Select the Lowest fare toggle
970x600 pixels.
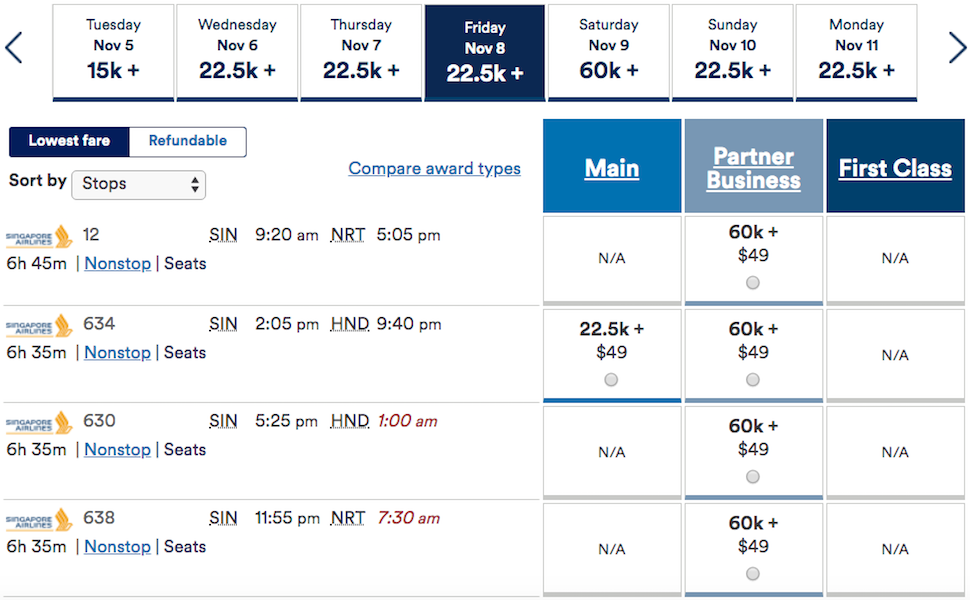tap(69, 141)
